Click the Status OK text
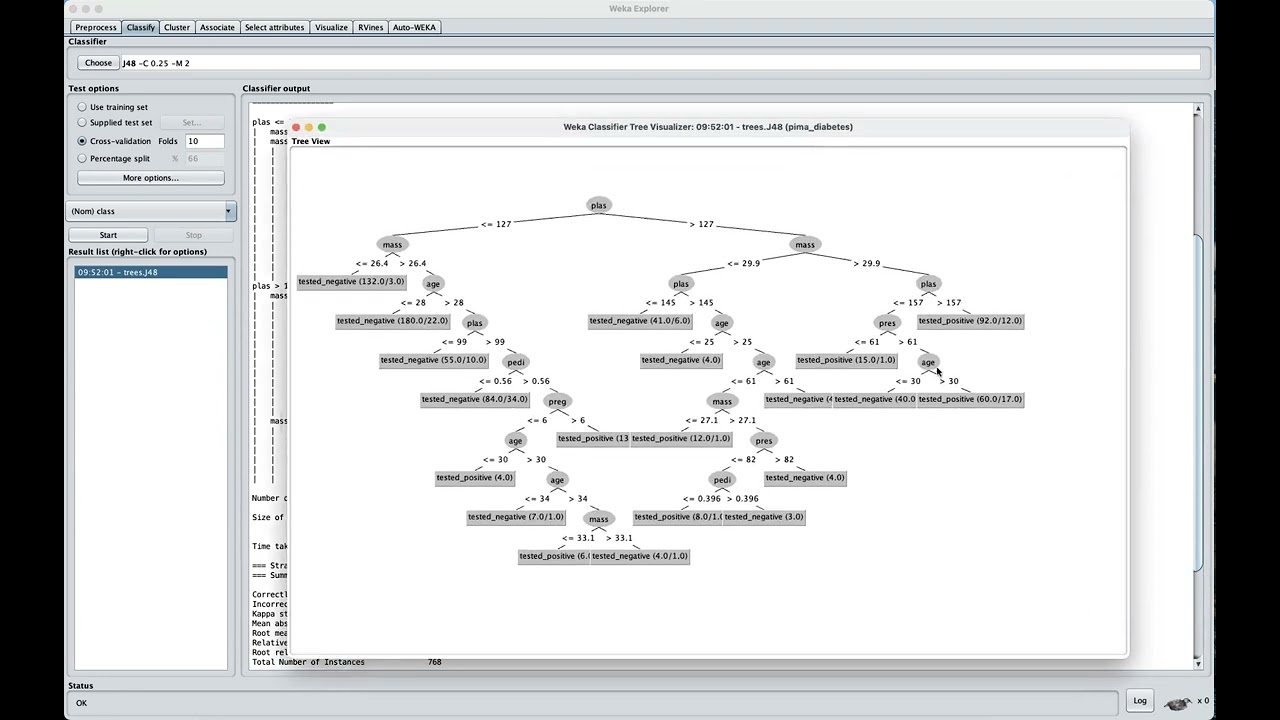Image resolution: width=1280 pixels, height=720 pixels. 81,703
